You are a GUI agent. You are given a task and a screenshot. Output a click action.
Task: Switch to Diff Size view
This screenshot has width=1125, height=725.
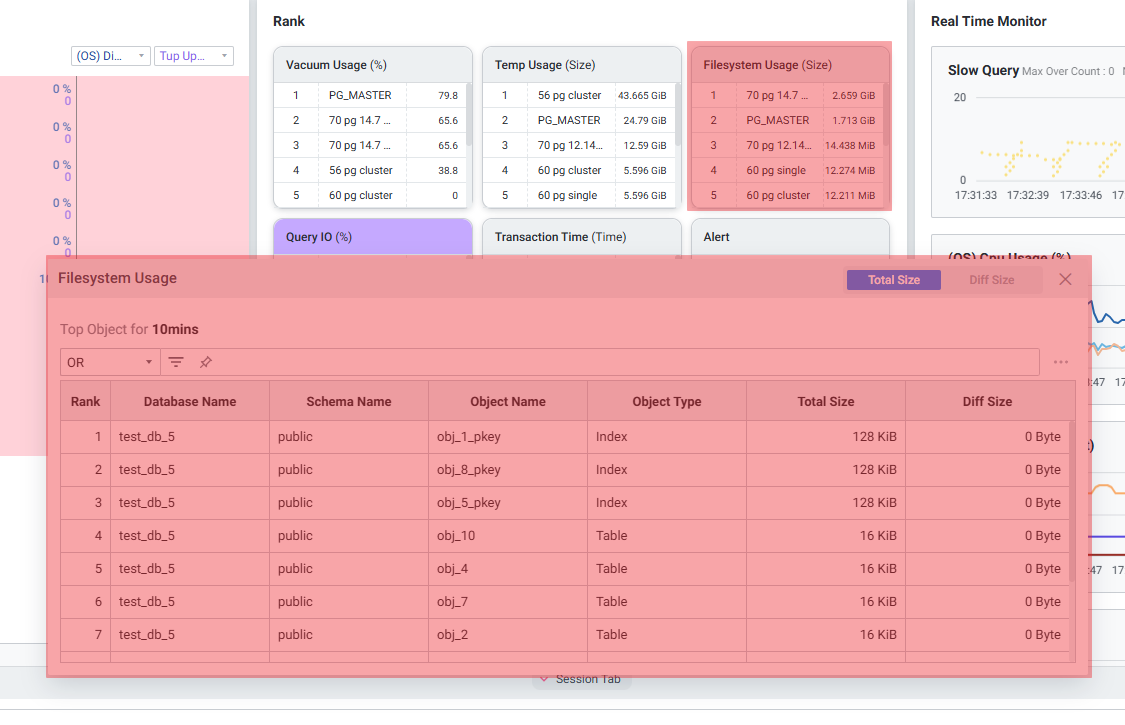coord(991,280)
